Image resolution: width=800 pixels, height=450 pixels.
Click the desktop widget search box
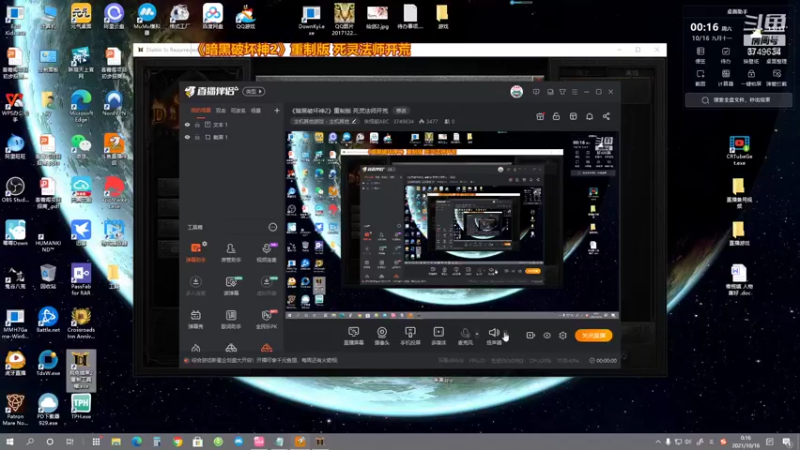739,100
